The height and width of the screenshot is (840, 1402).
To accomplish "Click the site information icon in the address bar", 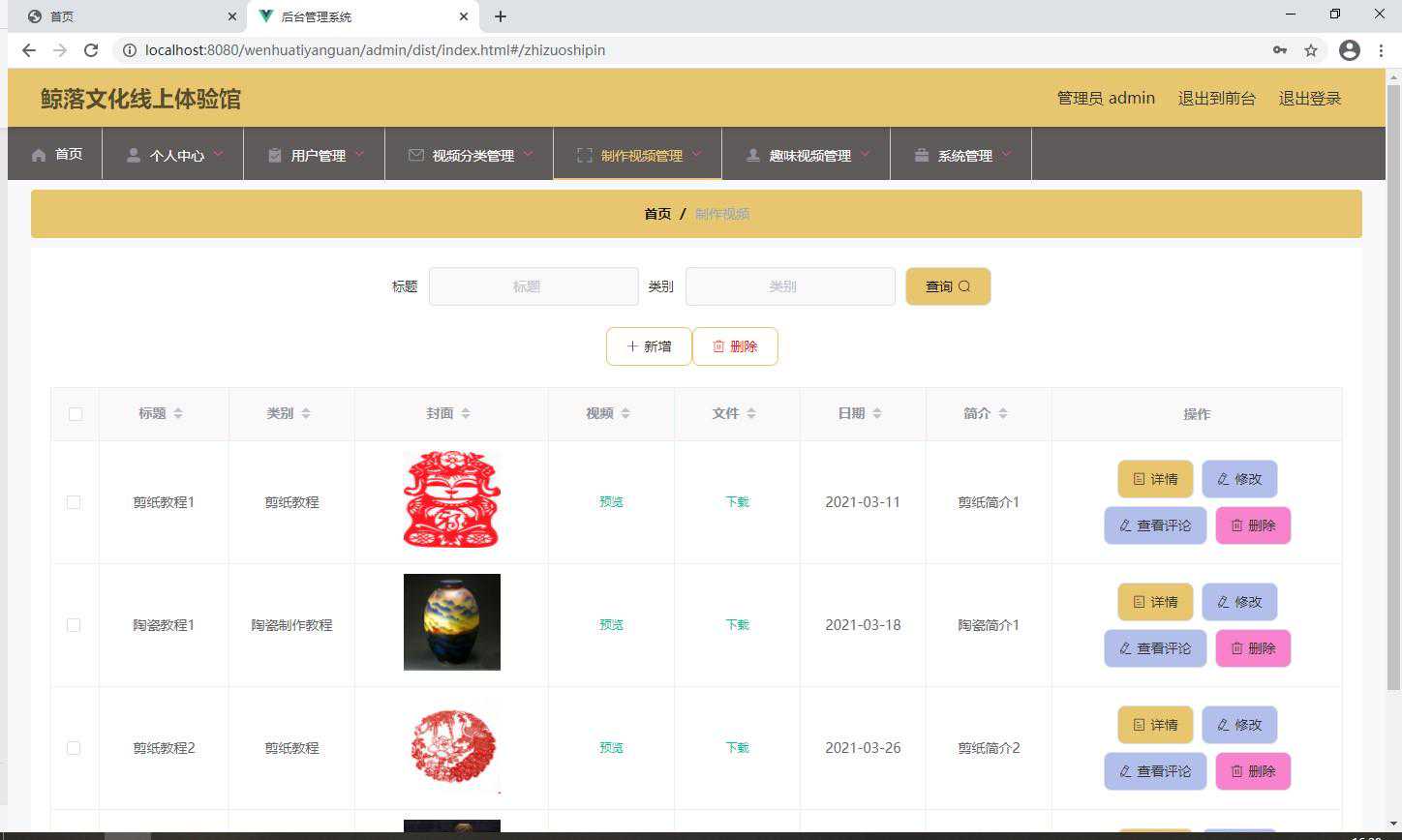I will tap(130, 50).
